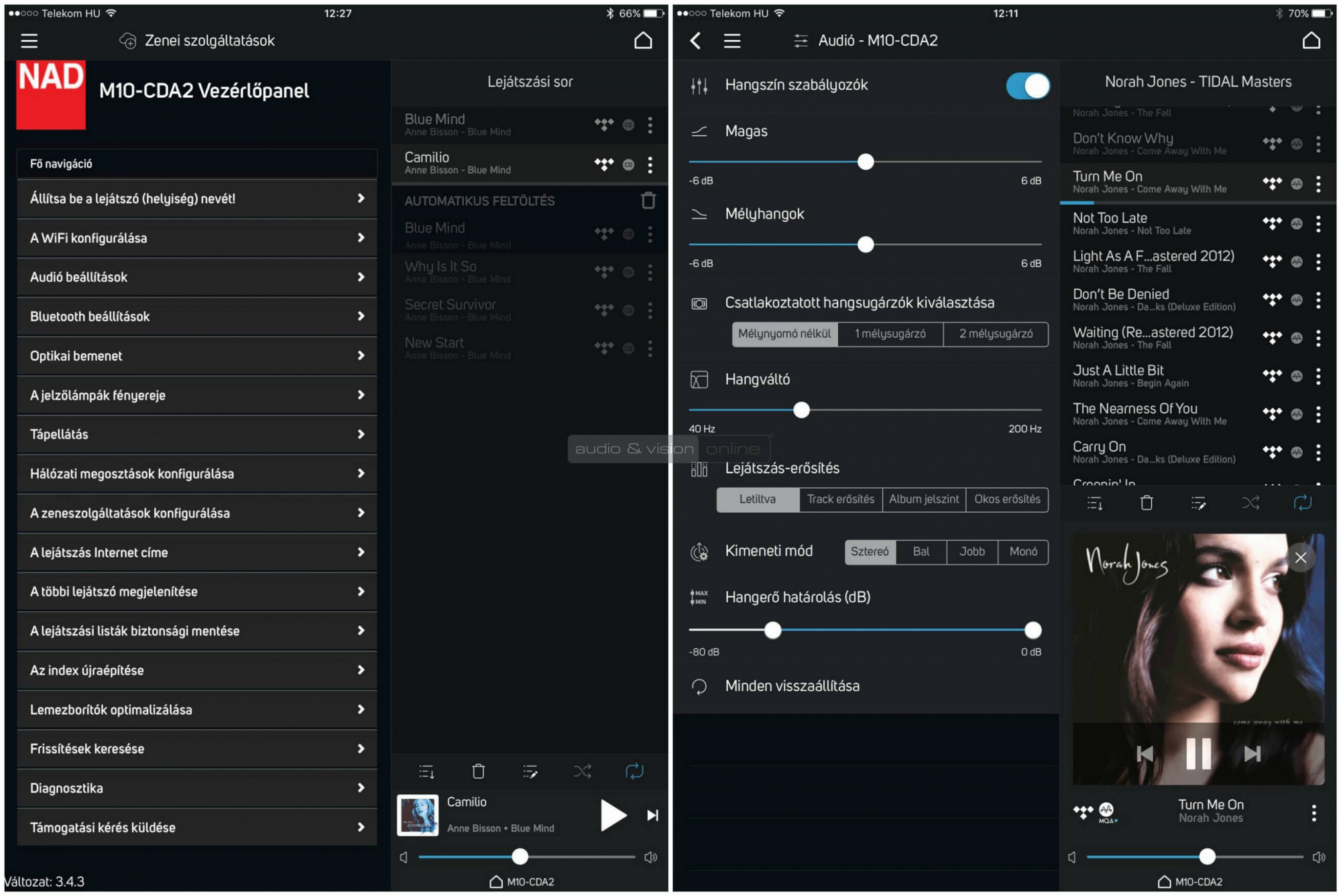Set output mode to Monó
Viewport: 1341px width, 896px height.
point(1023,552)
